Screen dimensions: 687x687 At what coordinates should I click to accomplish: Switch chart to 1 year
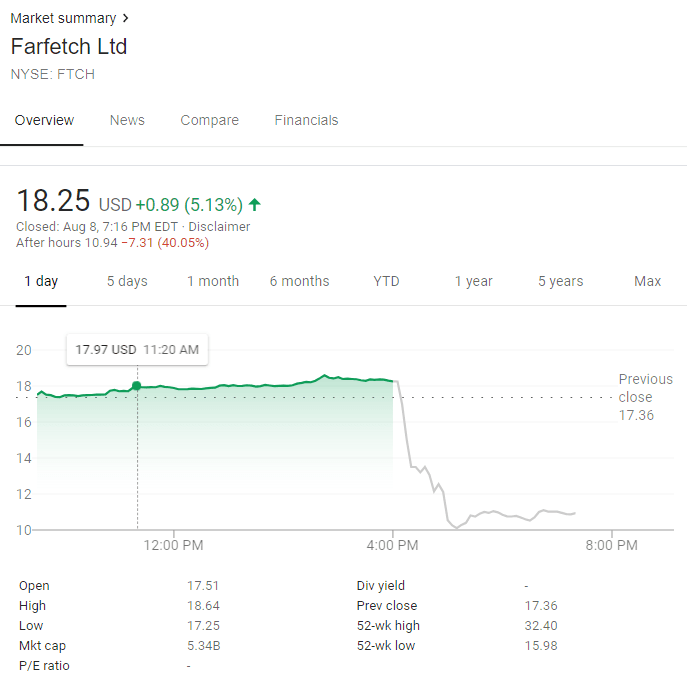point(473,281)
